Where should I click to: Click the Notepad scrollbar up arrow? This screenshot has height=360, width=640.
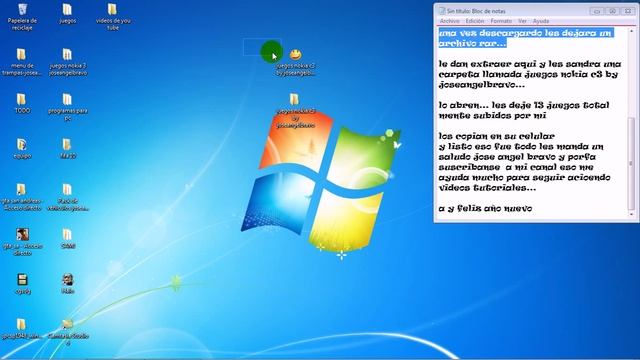tap(631, 31)
